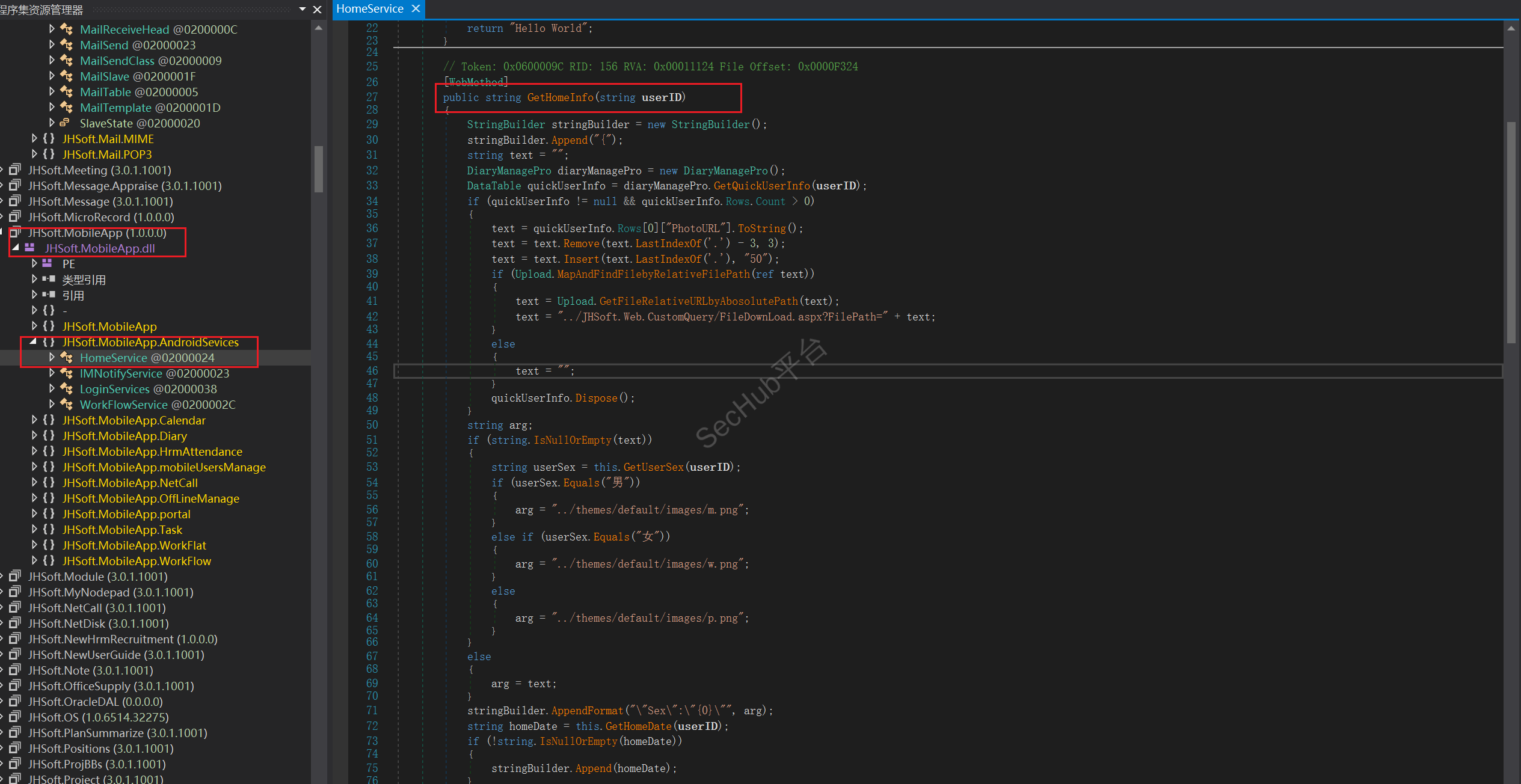Screen dimensions: 1521x784
Task: Click the JHSoft.Module assembly icon
Action: tap(15, 577)
